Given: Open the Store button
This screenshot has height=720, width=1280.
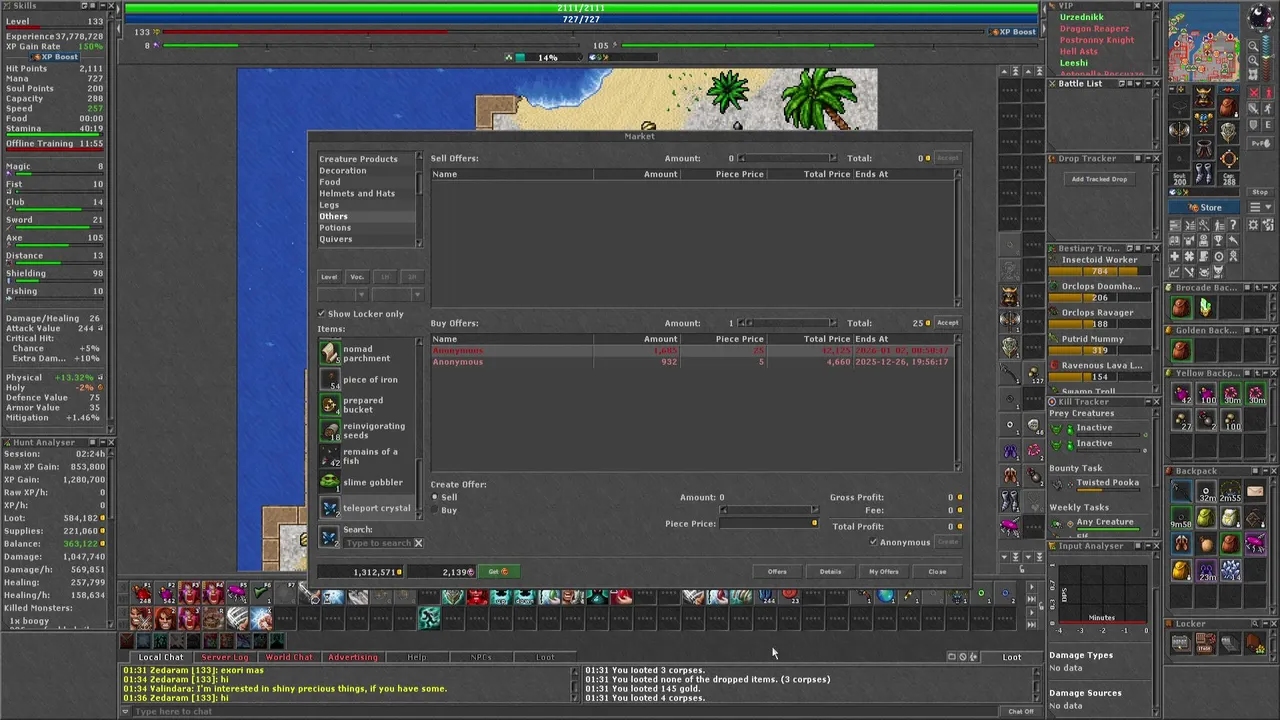Looking at the screenshot, I should 1204,207.
